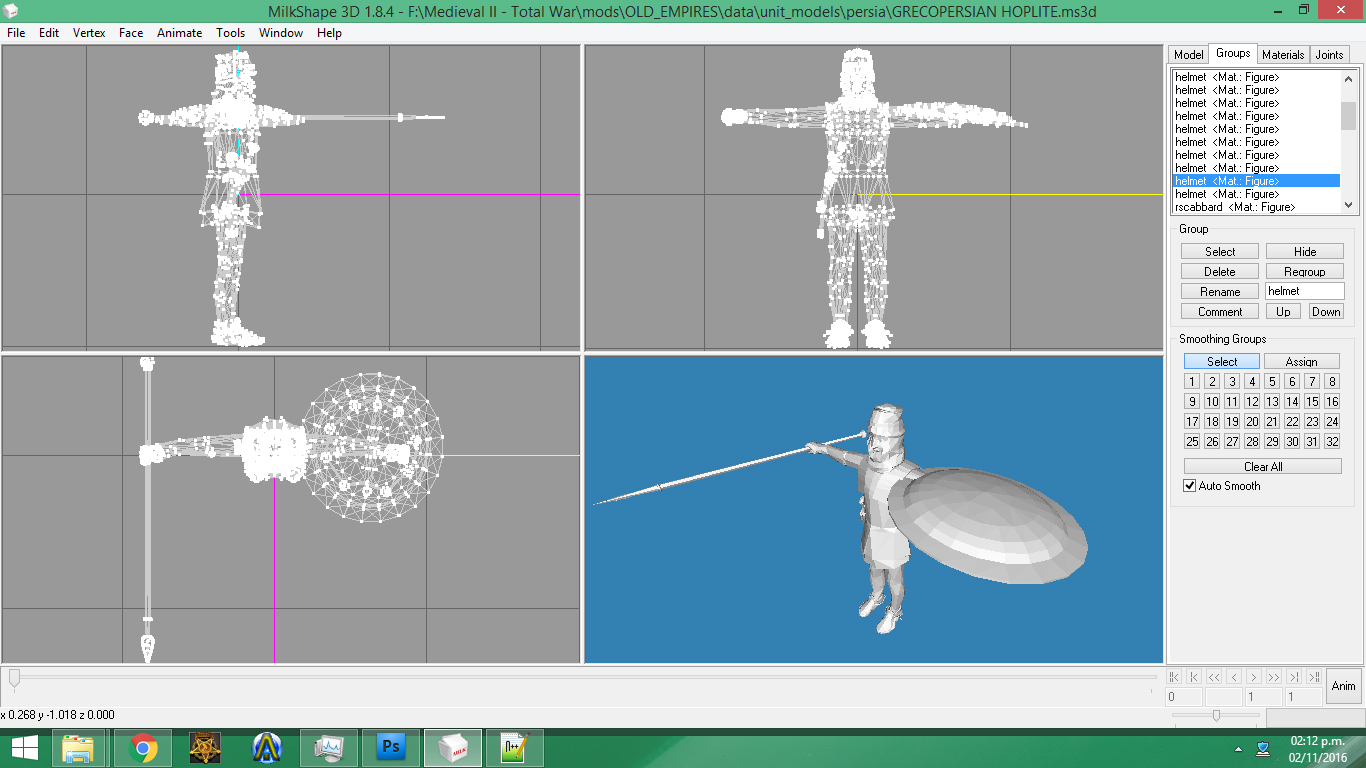The height and width of the screenshot is (768, 1366).
Task: Step to previous keyframe button
Action: point(1194,676)
